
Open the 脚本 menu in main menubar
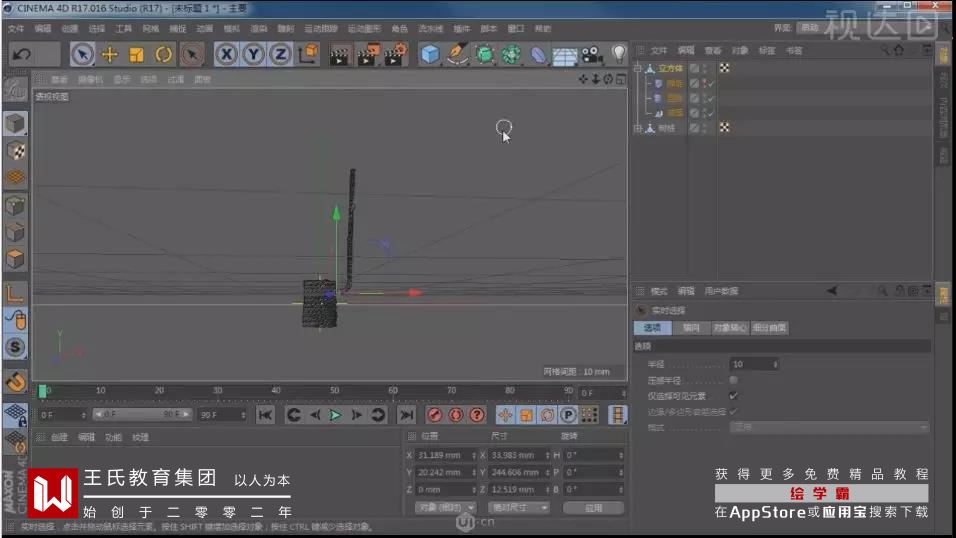coord(488,29)
